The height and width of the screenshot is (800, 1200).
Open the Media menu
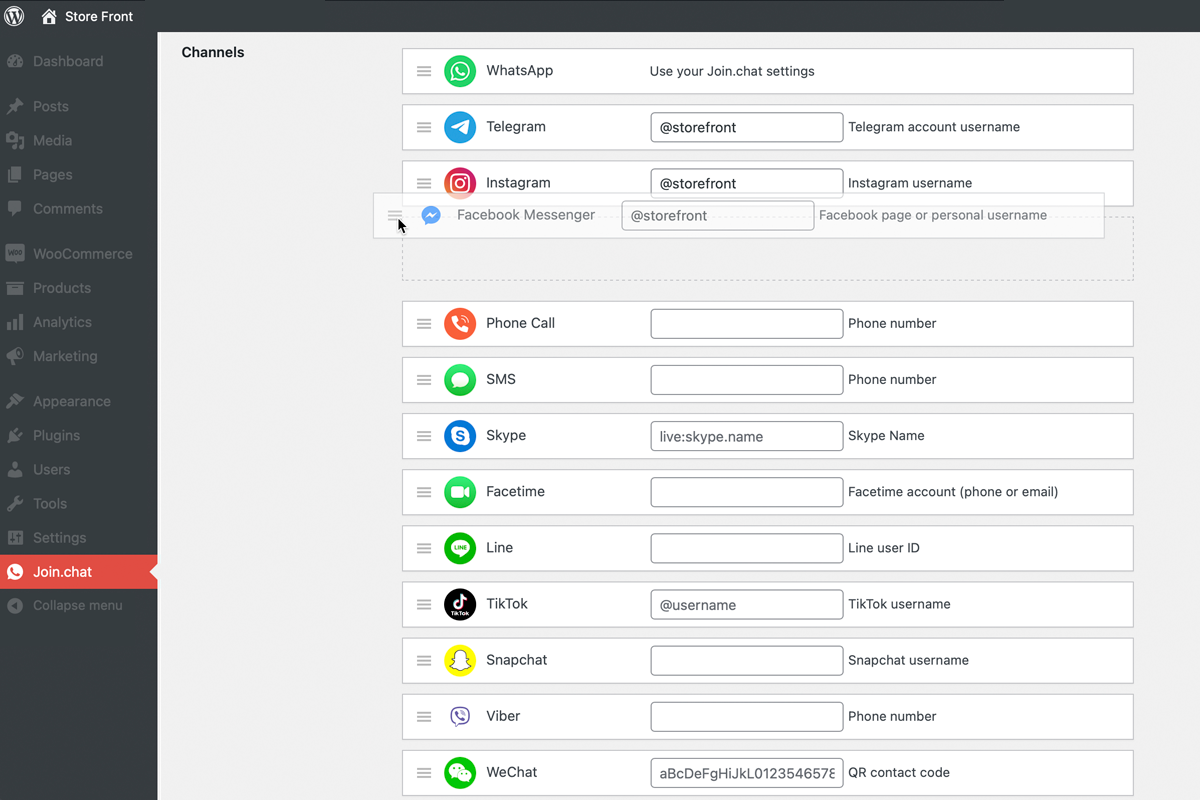point(78,140)
